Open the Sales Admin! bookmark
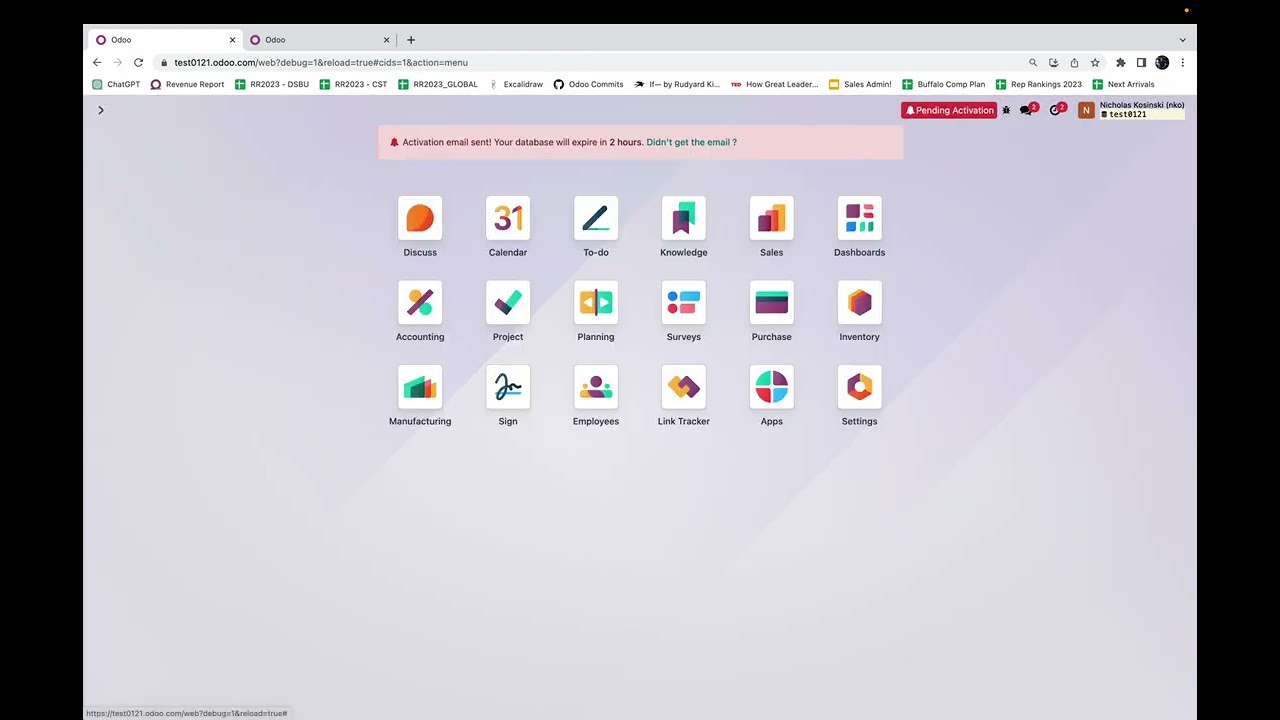The image size is (1280, 720). (x=860, y=84)
